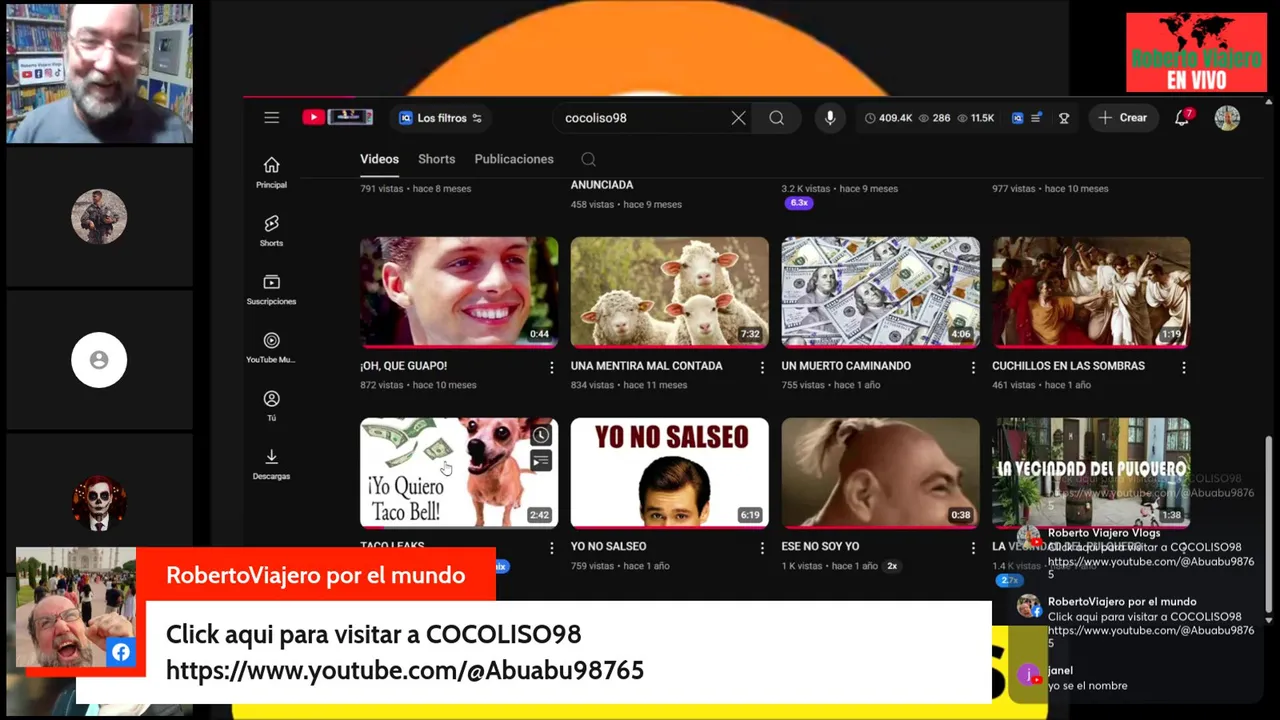The height and width of the screenshot is (720, 1280).
Task: Click the trophy icon in the toolbar
Action: coord(1064,118)
